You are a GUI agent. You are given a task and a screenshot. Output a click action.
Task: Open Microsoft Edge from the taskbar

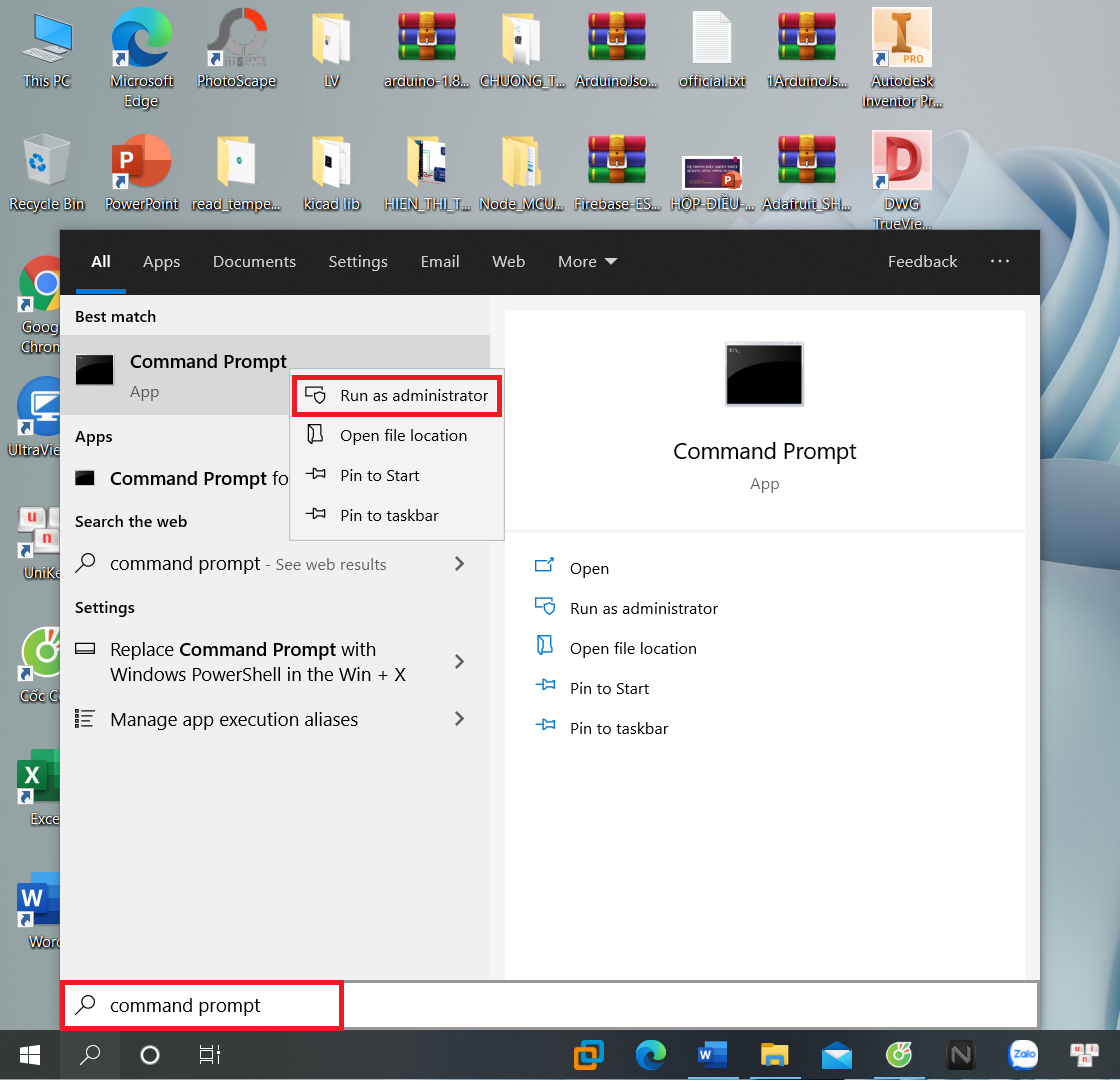click(x=651, y=1054)
